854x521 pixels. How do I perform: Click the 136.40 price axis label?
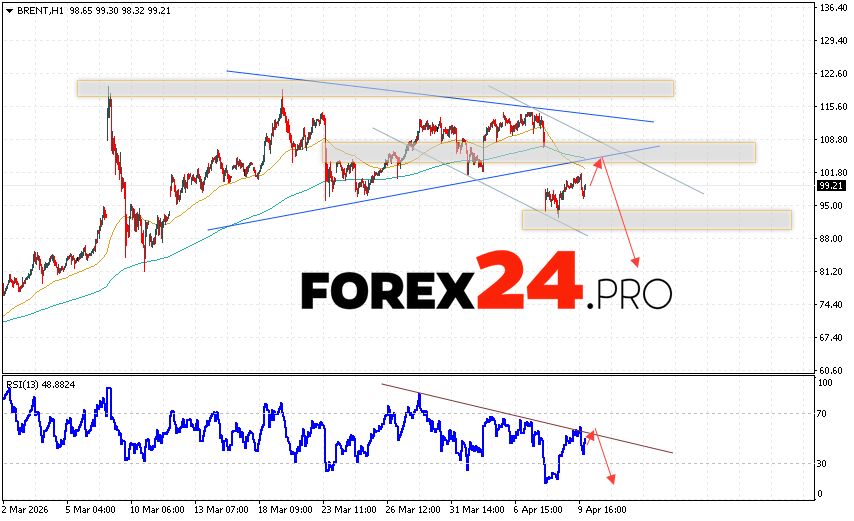pos(832,8)
